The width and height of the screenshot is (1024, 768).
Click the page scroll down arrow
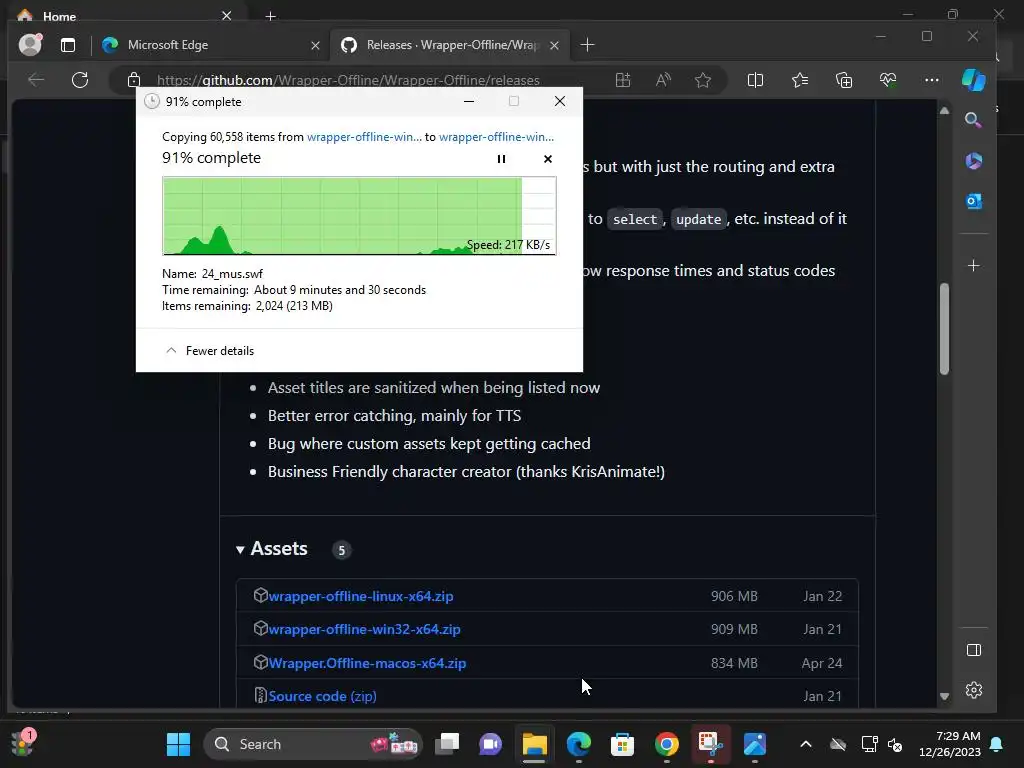pyautogui.click(x=944, y=696)
